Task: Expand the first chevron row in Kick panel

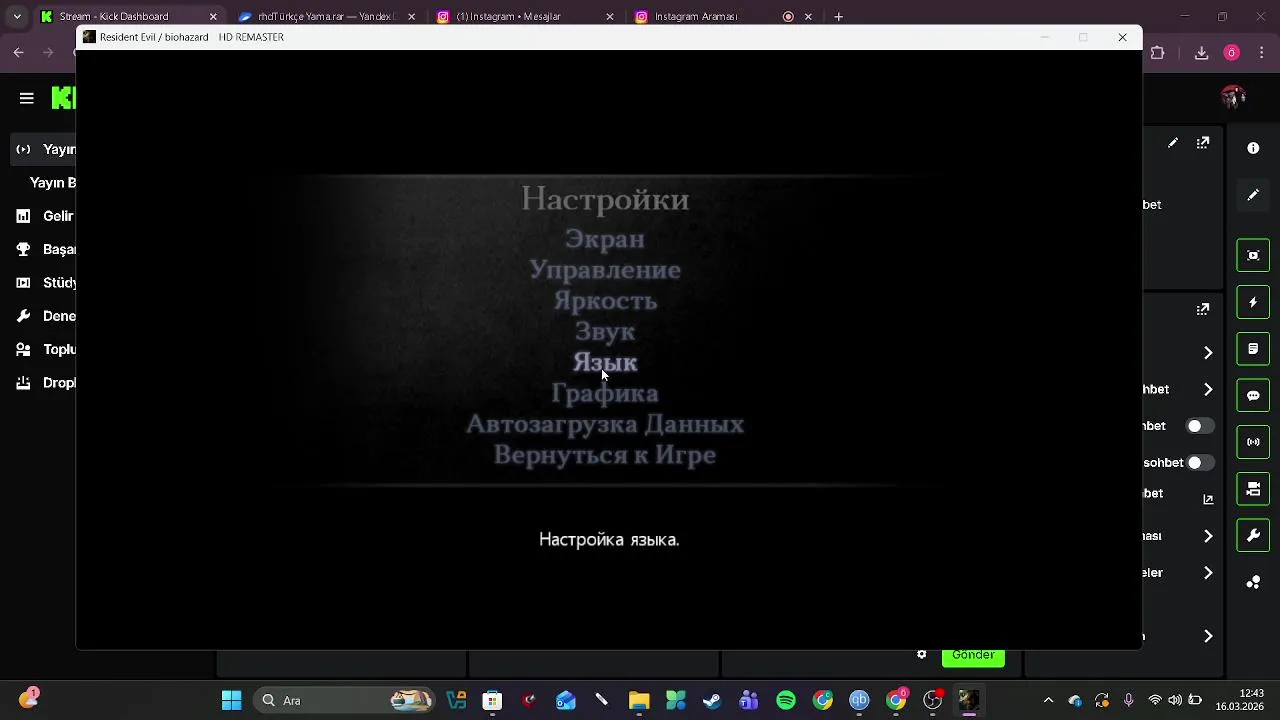Action: pos(1208,352)
